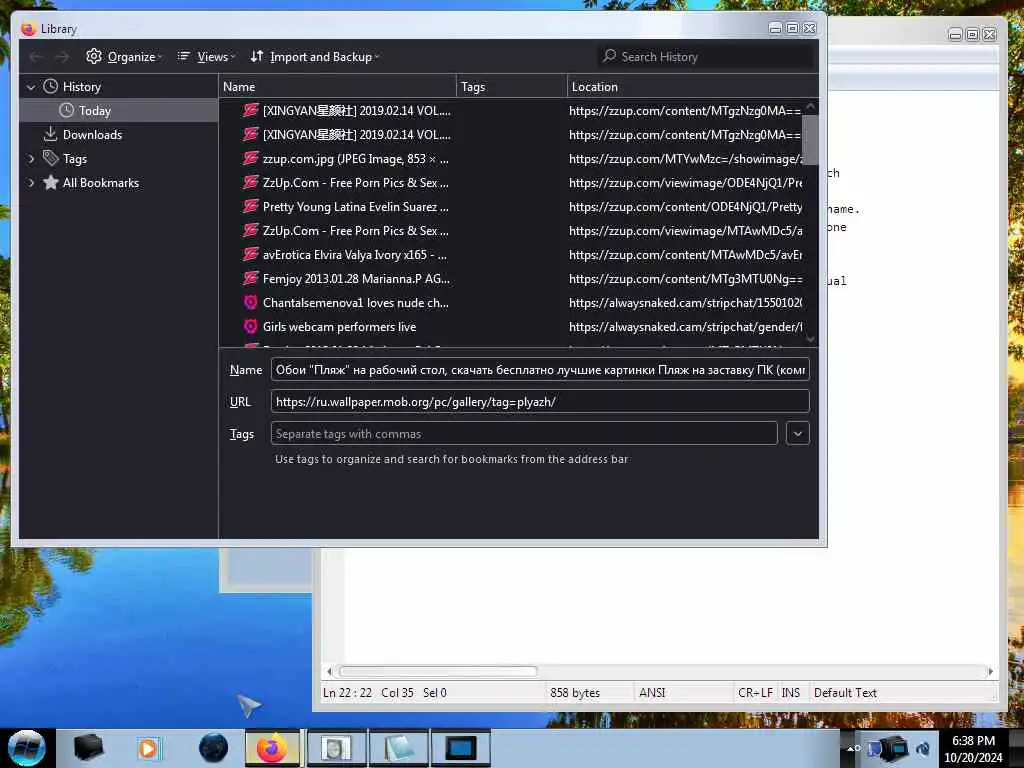Click the URL text field

(540, 402)
